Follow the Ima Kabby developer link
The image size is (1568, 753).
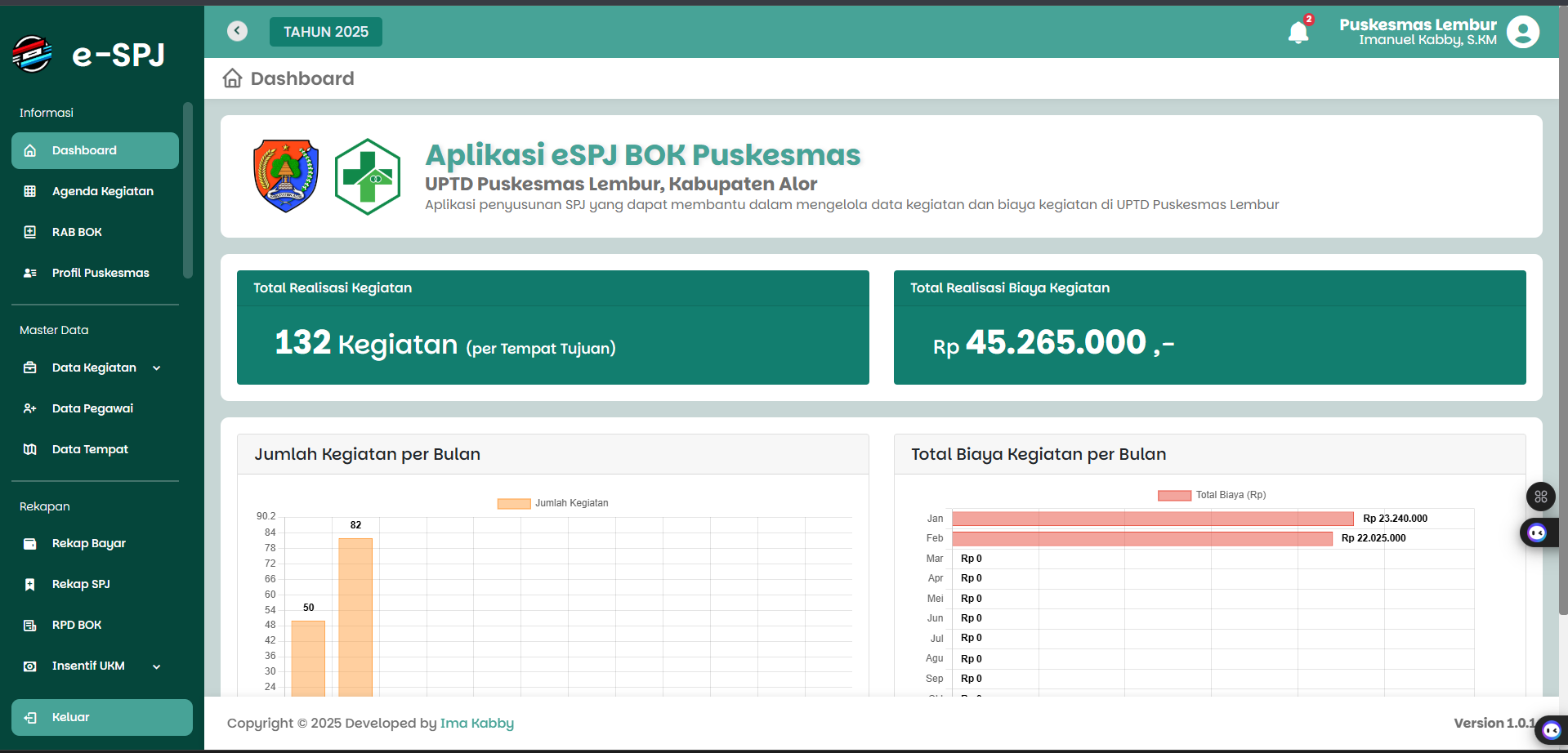[x=477, y=723]
